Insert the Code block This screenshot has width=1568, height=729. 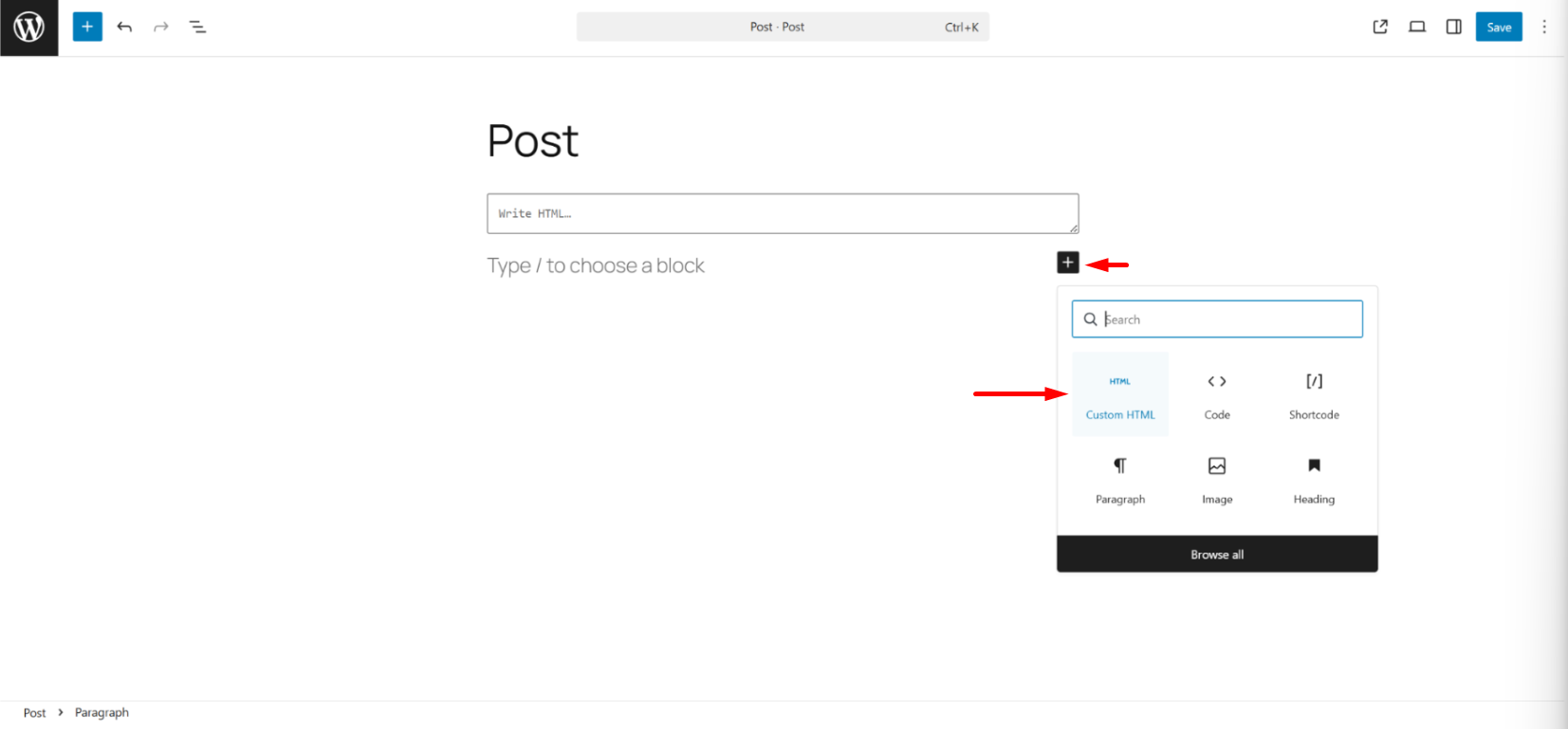coord(1217,394)
